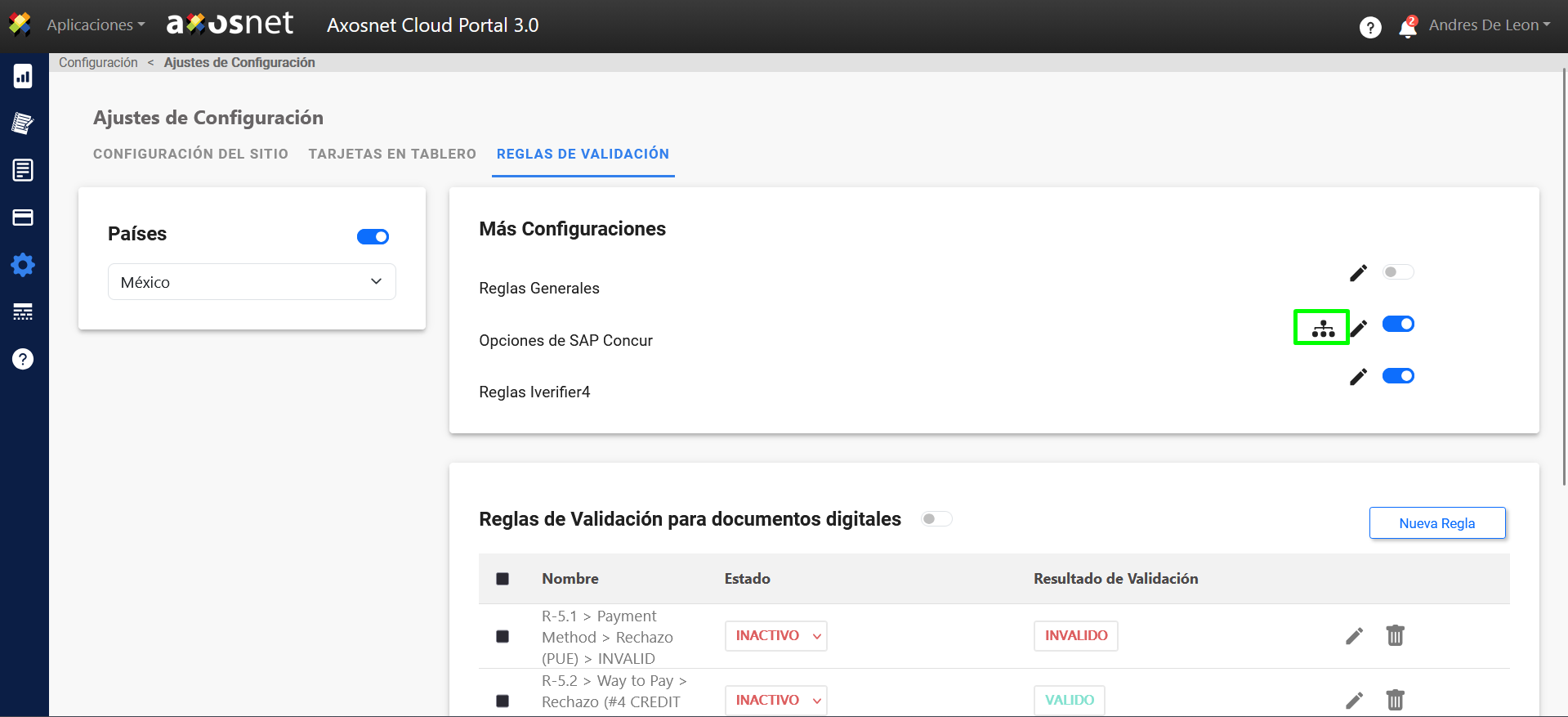The height and width of the screenshot is (717, 1568).
Task: Click the credit card icon in sidebar
Action: (x=23, y=217)
